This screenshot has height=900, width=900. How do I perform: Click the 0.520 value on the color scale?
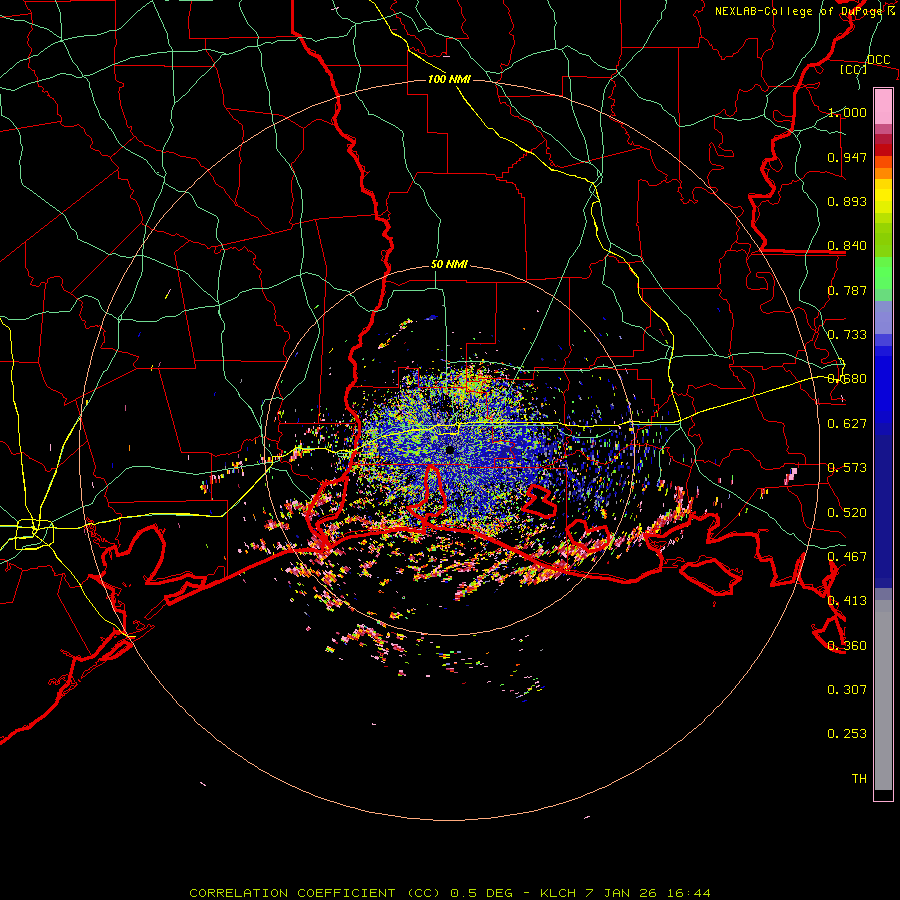(x=847, y=513)
